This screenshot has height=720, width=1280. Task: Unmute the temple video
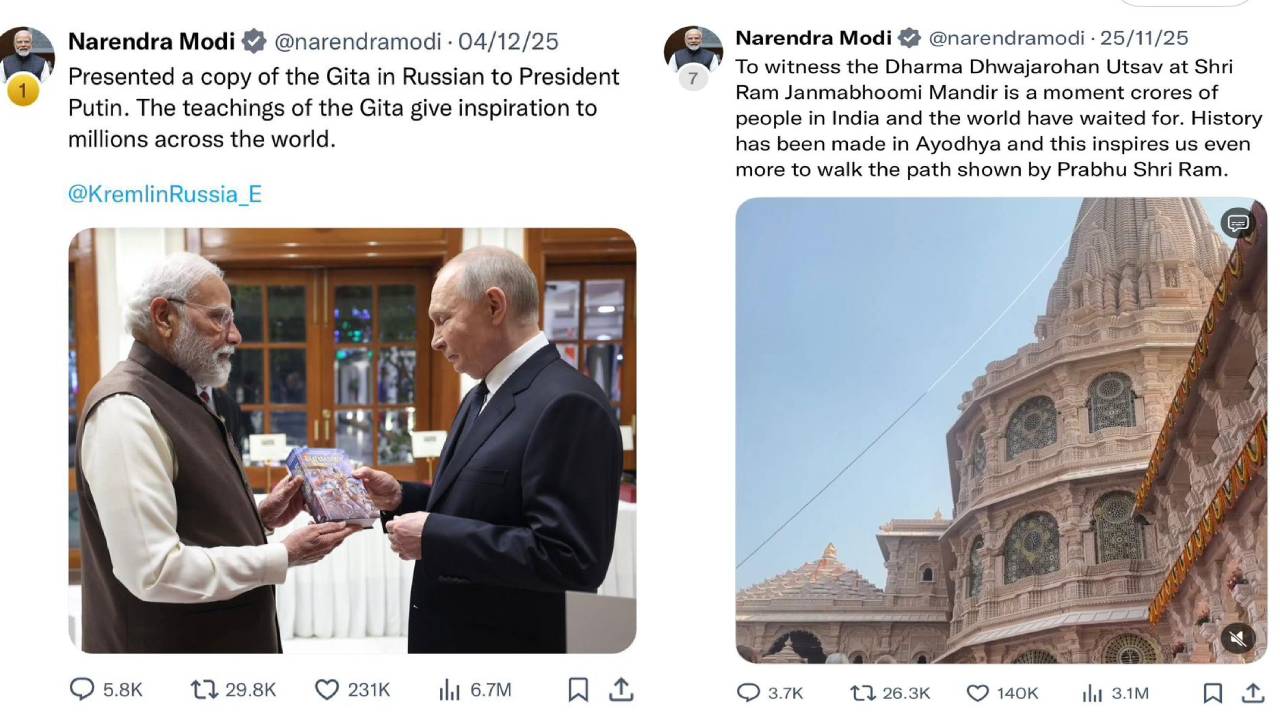pos(1238,635)
